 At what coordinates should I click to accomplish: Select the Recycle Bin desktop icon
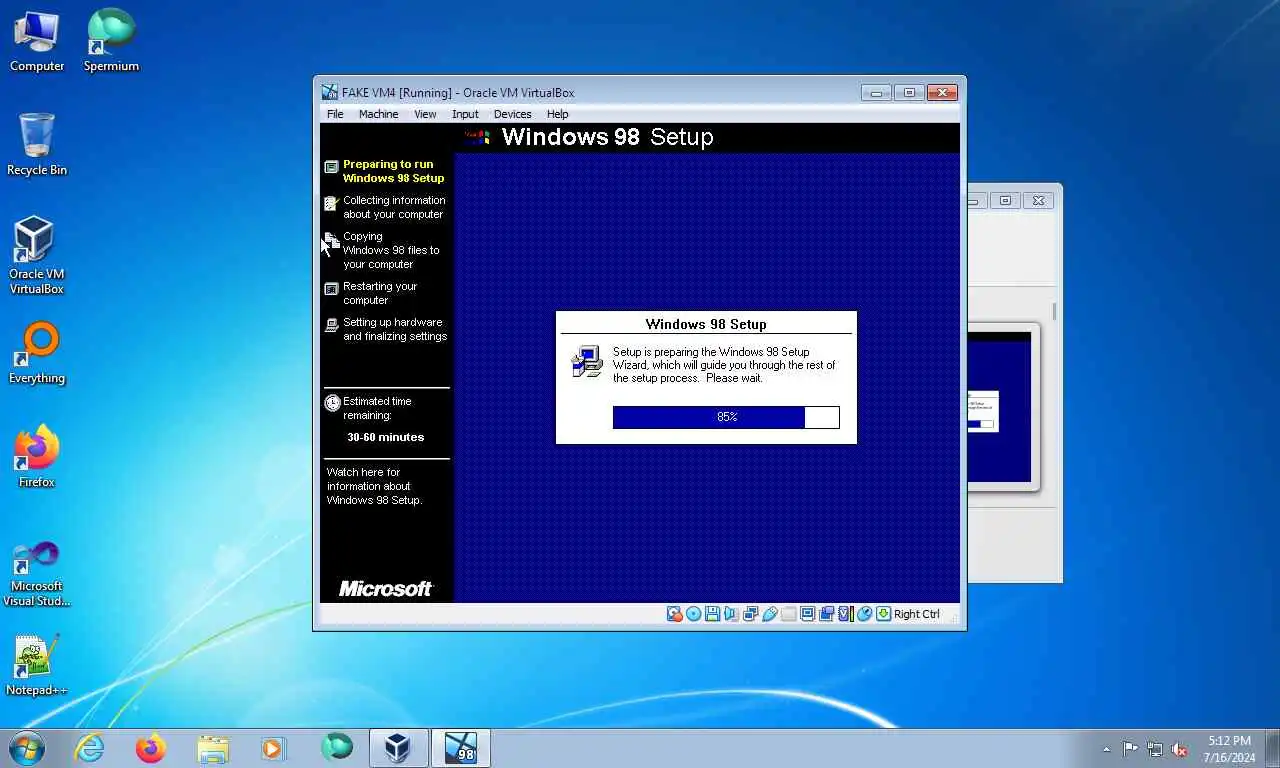[x=37, y=145]
